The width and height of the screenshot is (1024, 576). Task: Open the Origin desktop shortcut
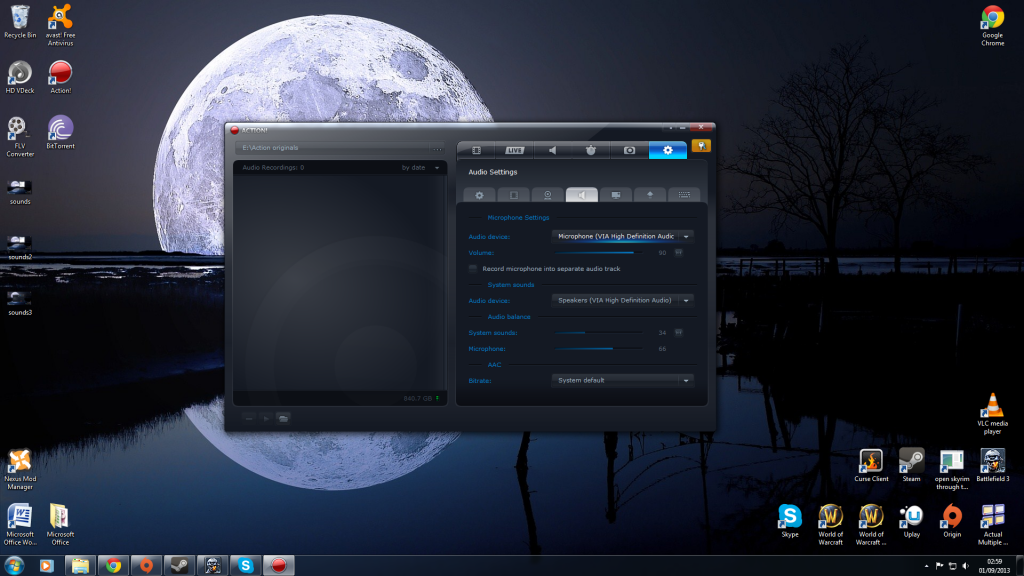point(952,521)
